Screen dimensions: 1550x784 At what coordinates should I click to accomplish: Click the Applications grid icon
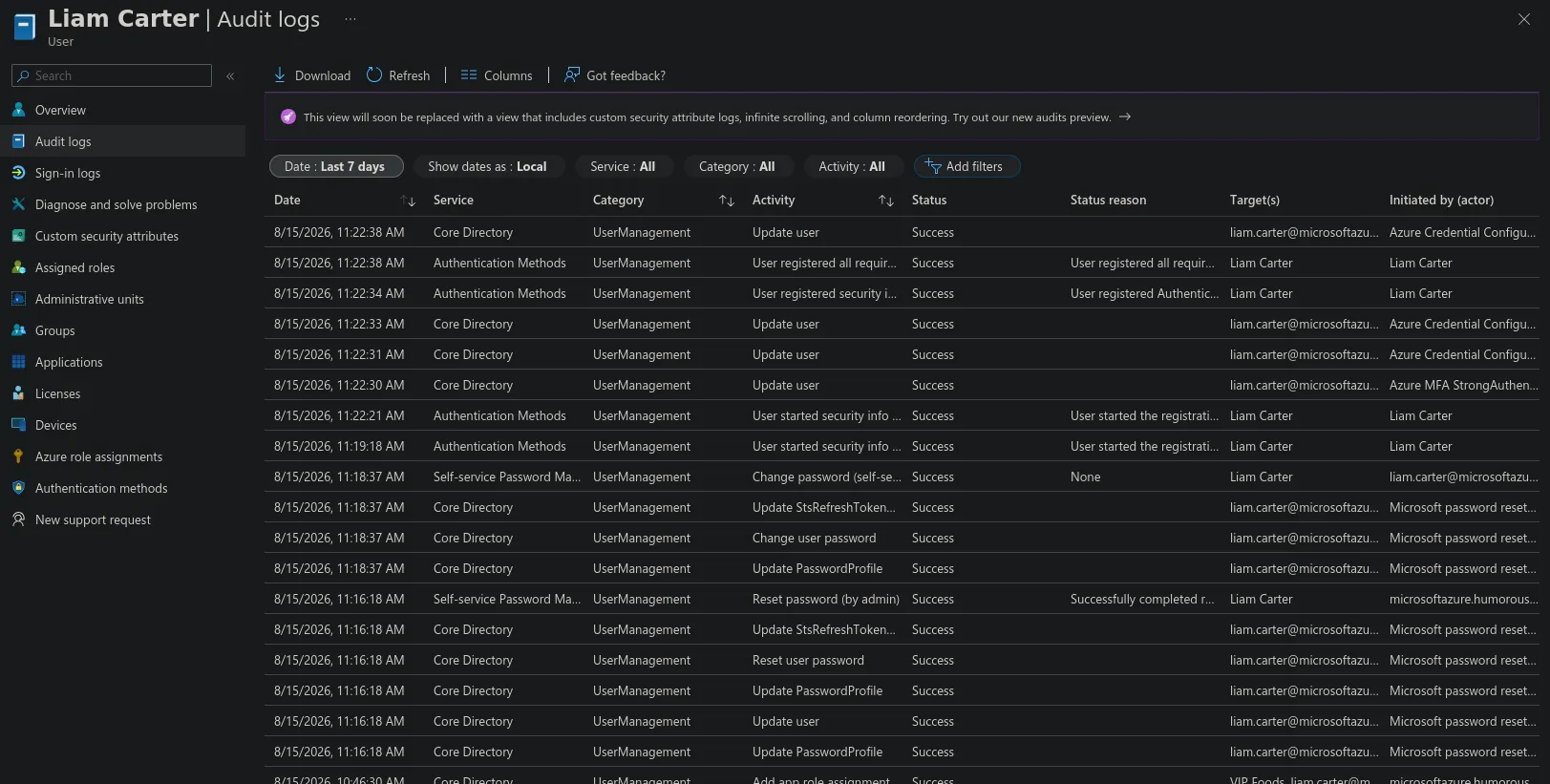point(18,362)
